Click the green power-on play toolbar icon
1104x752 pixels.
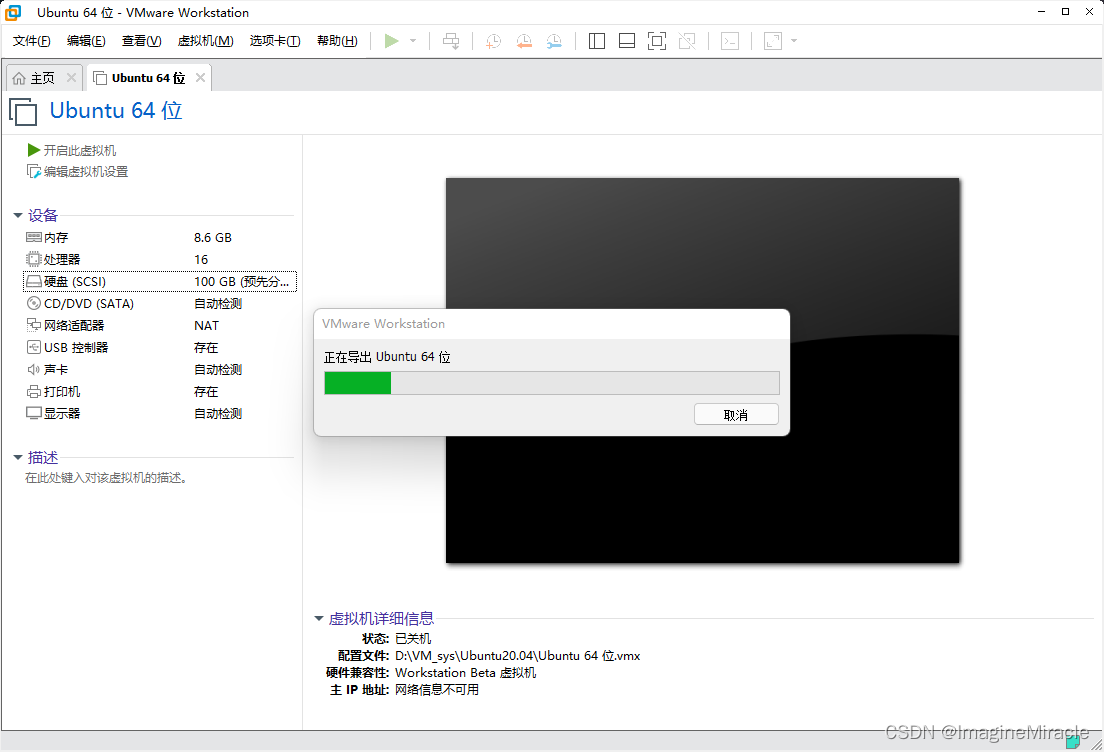(391, 41)
